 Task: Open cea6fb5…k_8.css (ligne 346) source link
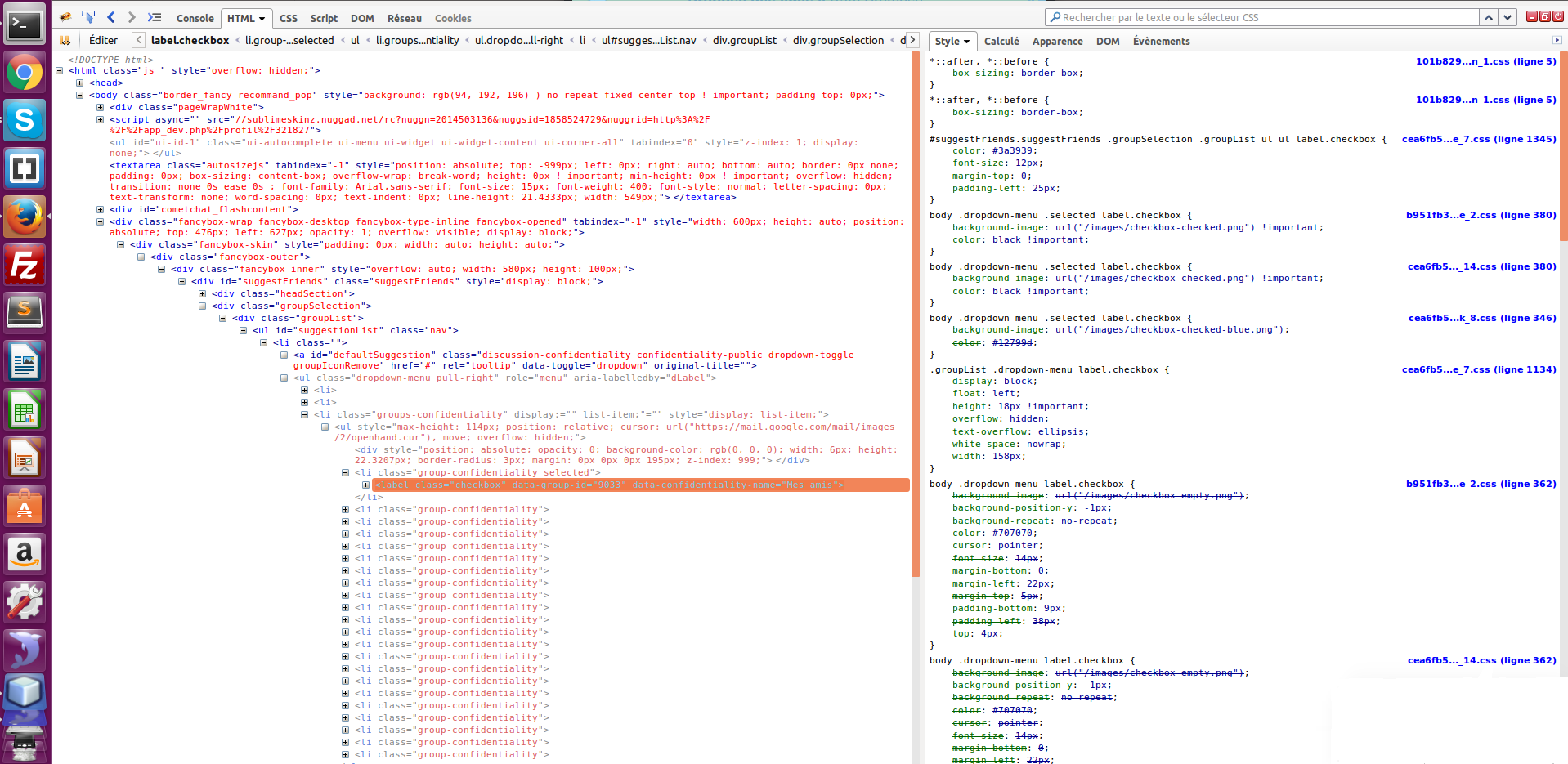click(1482, 318)
